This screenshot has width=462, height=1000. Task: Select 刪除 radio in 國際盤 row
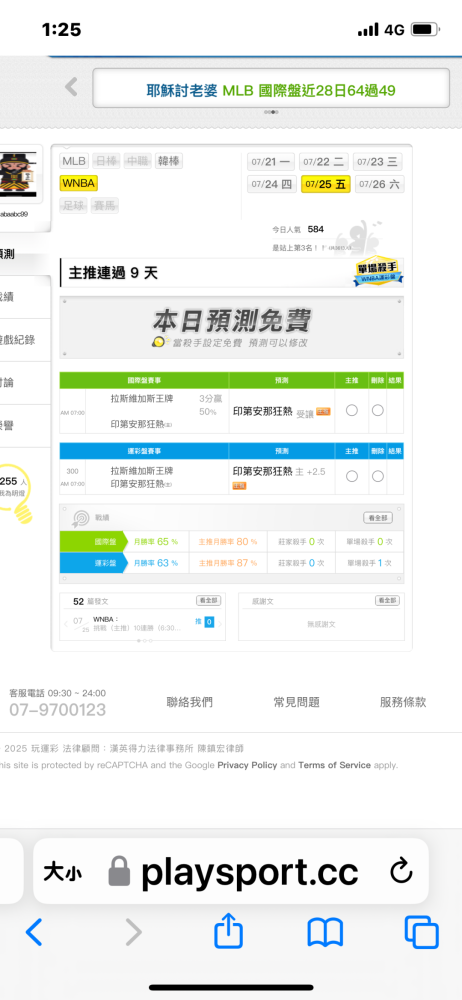tap(378, 411)
